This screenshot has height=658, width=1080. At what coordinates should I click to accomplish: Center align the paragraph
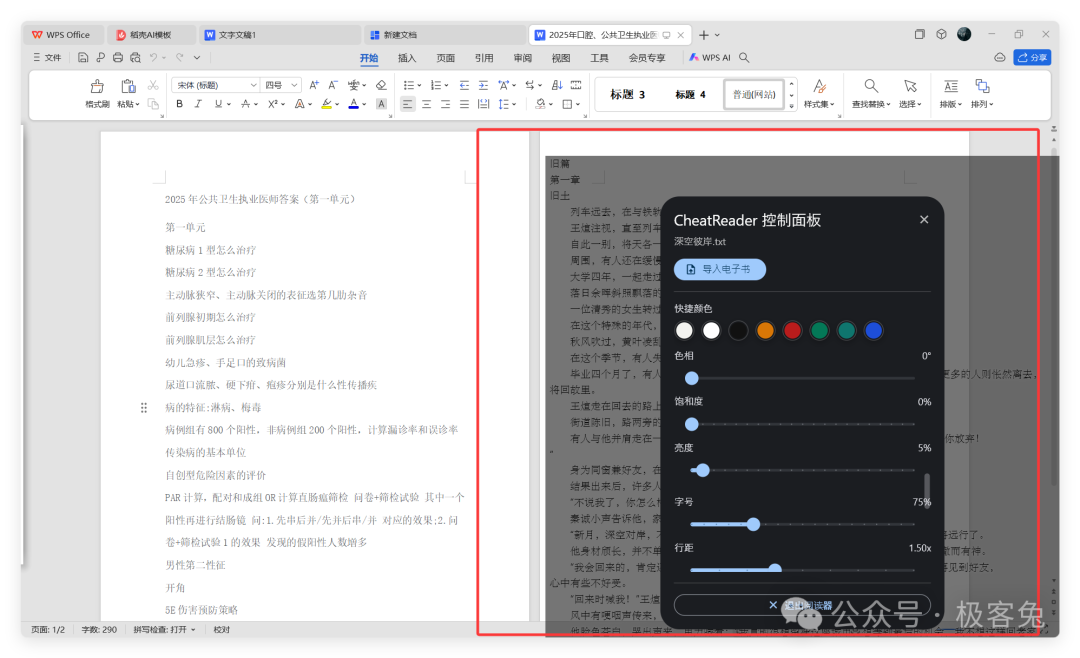(x=426, y=104)
